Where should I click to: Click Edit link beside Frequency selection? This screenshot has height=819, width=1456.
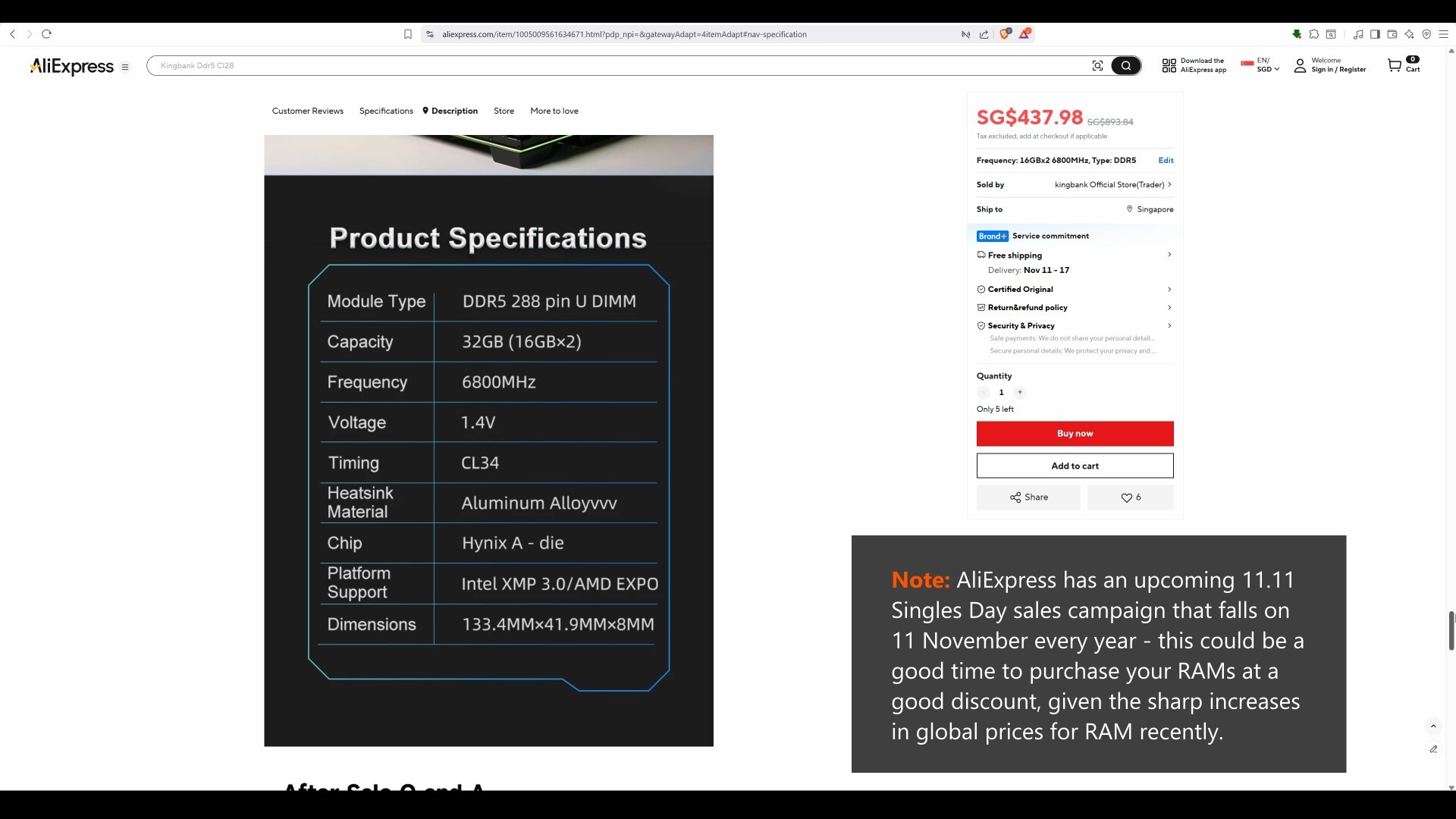pyautogui.click(x=1166, y=160)
